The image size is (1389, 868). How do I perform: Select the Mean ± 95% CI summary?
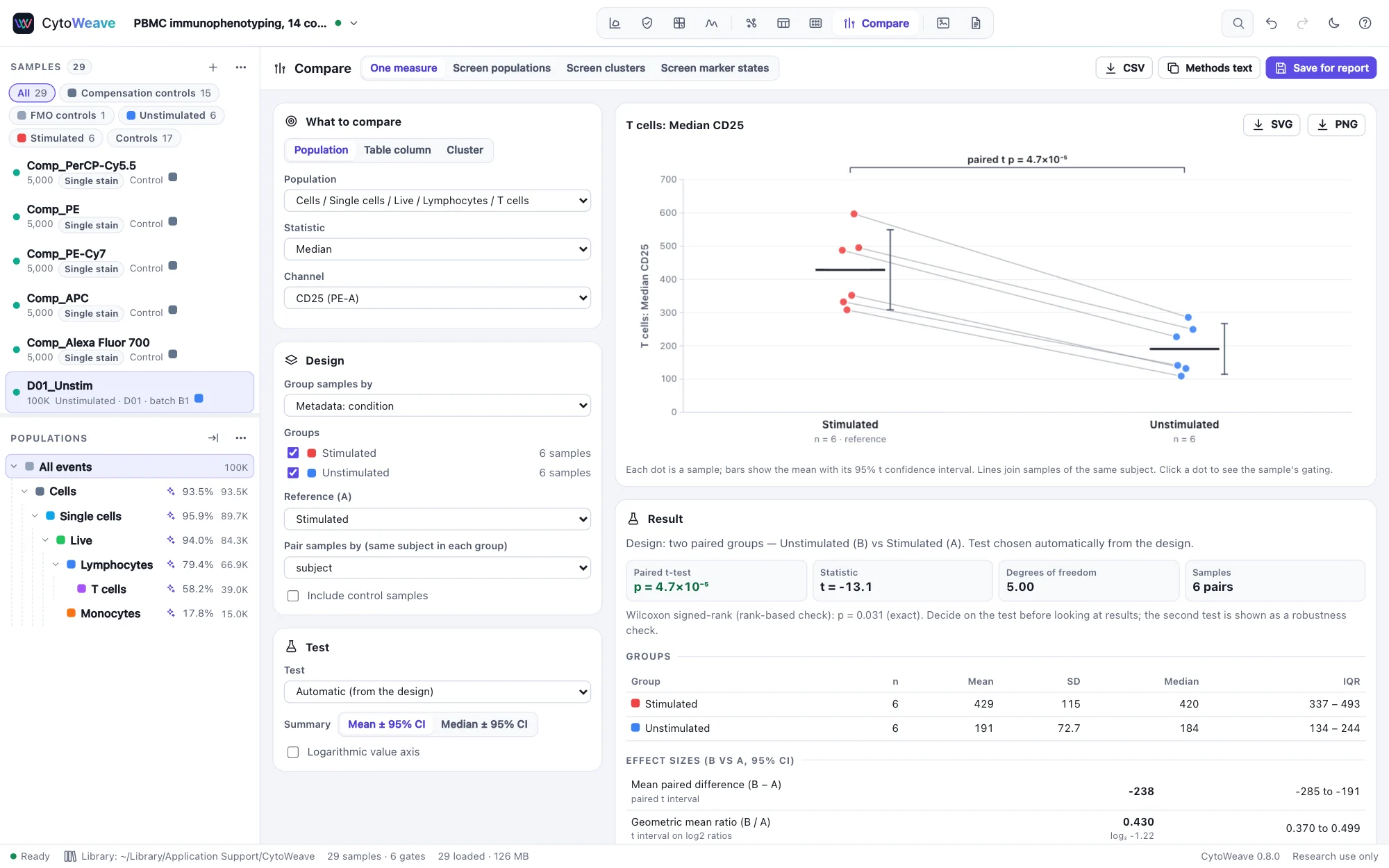(386, 724)
